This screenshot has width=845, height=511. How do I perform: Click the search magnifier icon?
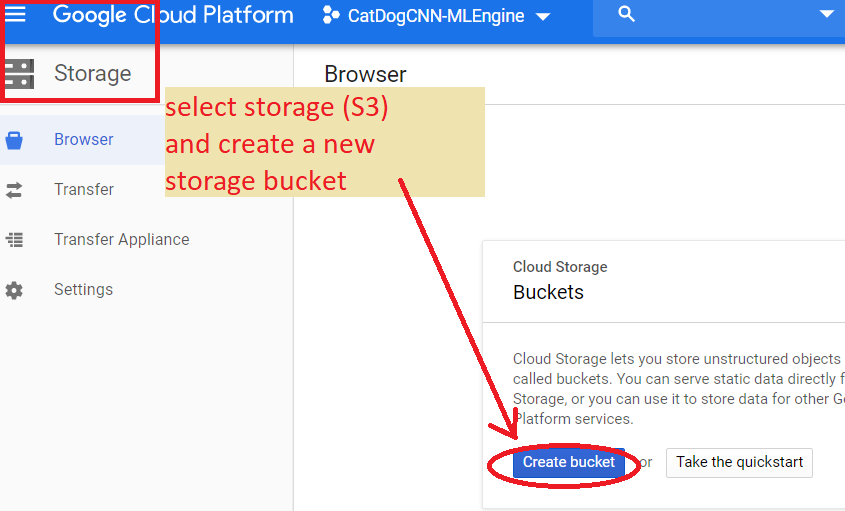coord(627,15)
